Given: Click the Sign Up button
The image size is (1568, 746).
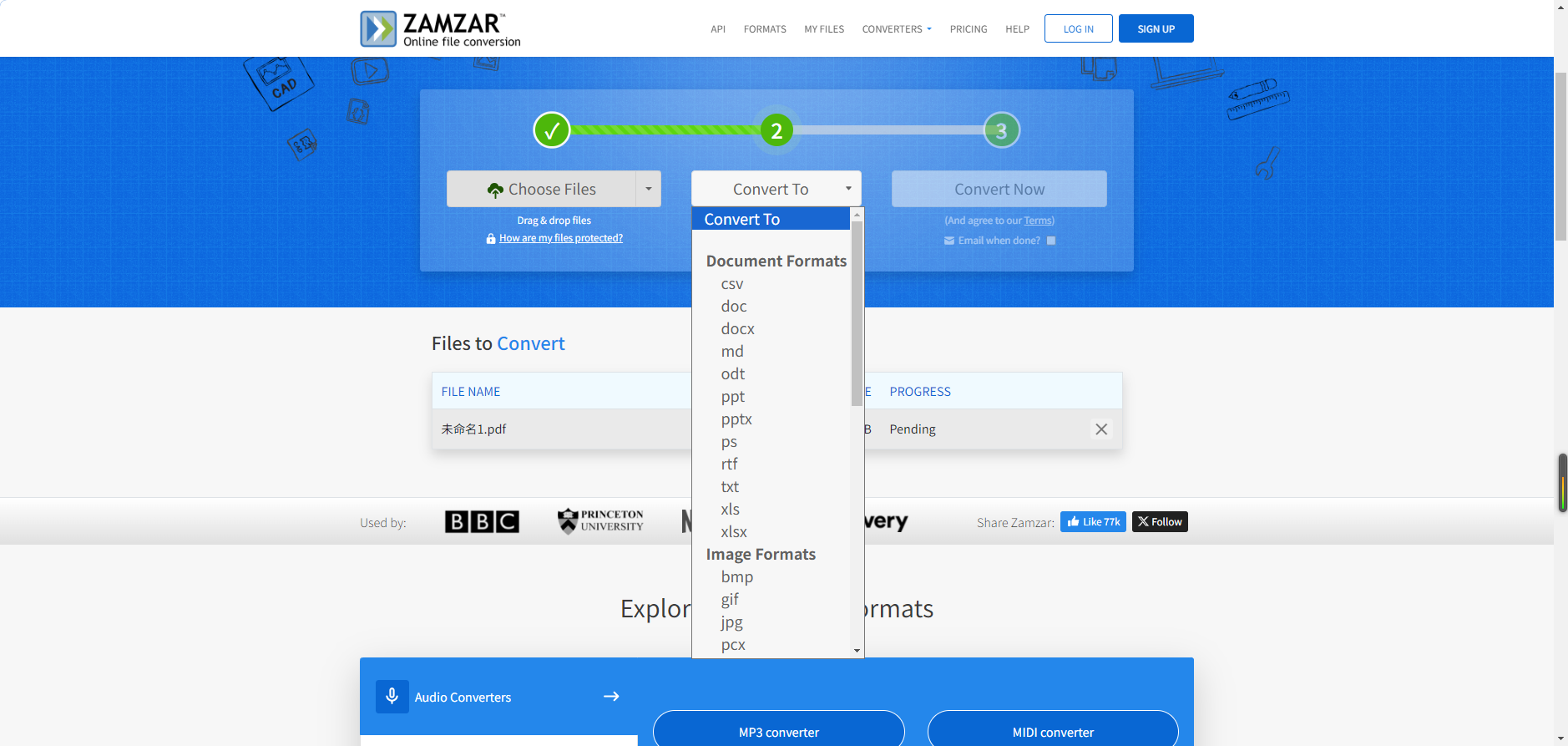Looking at the screenshot, I should (1156, 28).
